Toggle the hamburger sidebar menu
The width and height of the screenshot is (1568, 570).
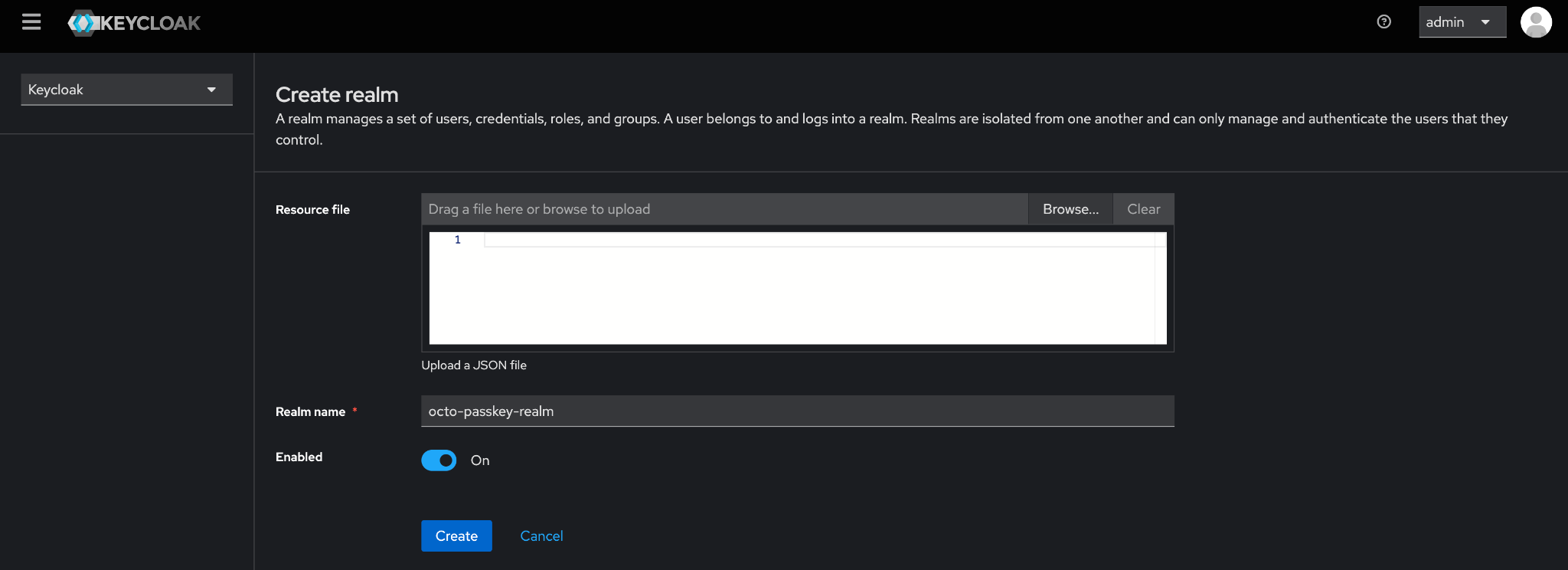tap(31, 22)
